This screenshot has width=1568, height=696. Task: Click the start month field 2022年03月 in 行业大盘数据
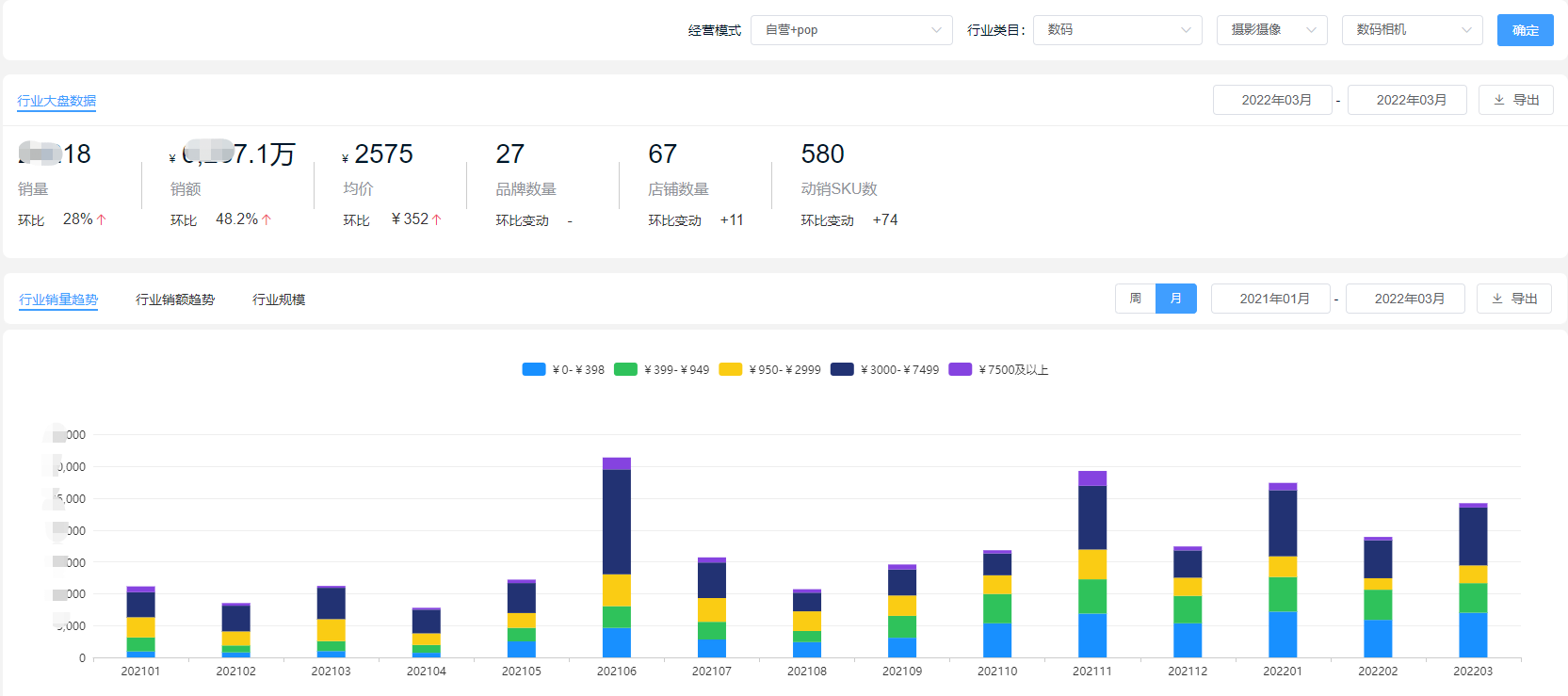pyautogui.click(x=1272, y=100)
